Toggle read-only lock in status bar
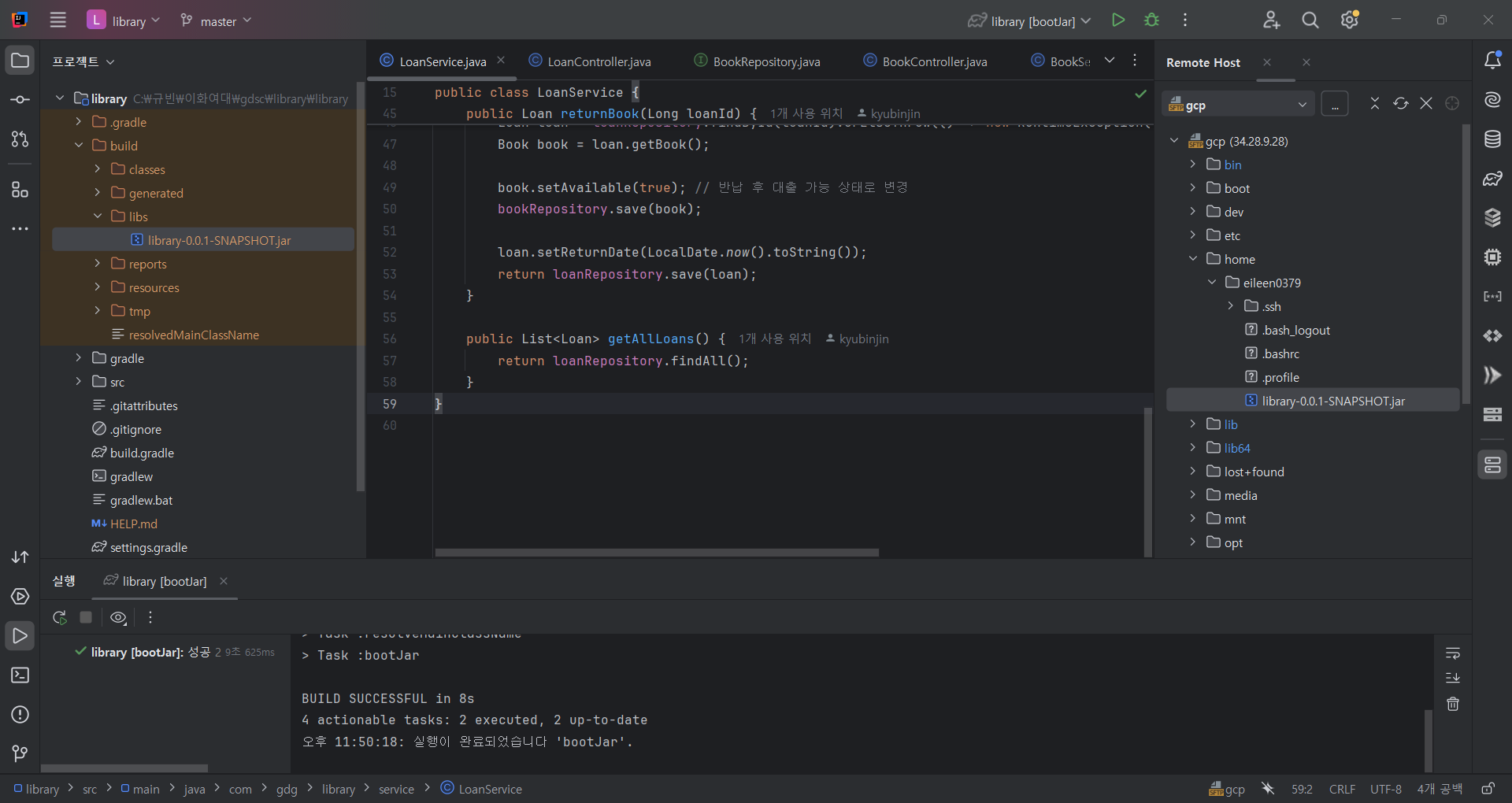 coord(1488,789)
